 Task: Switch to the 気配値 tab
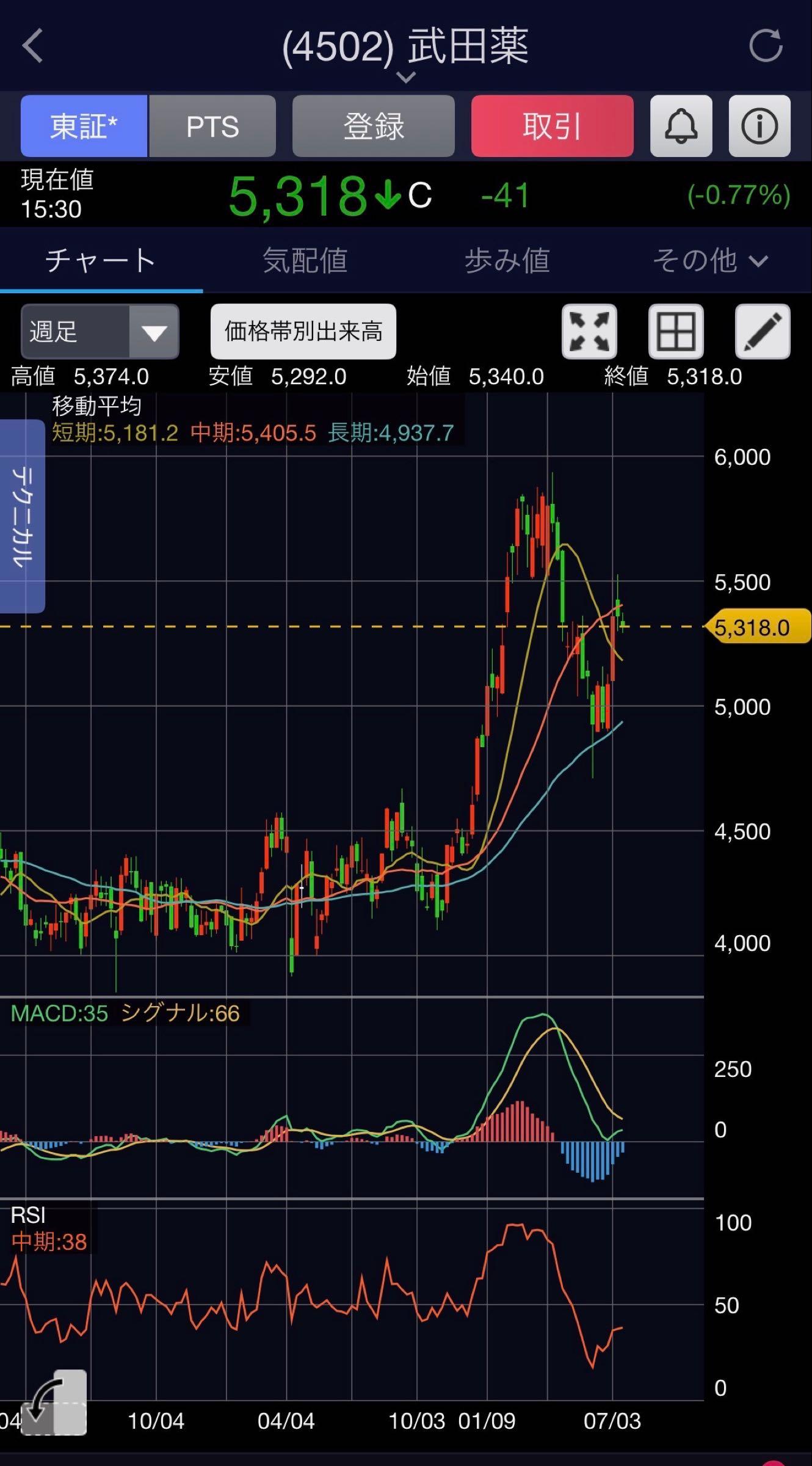pos(304,261)
